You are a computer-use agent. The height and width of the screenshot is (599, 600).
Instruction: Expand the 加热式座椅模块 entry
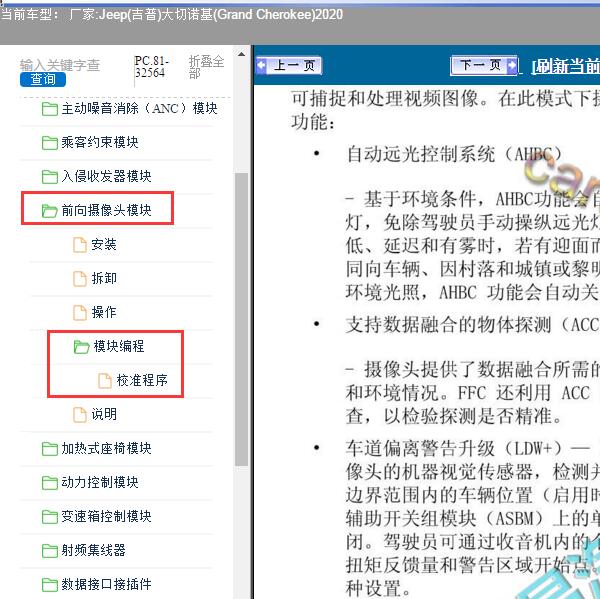coord(106,448)
